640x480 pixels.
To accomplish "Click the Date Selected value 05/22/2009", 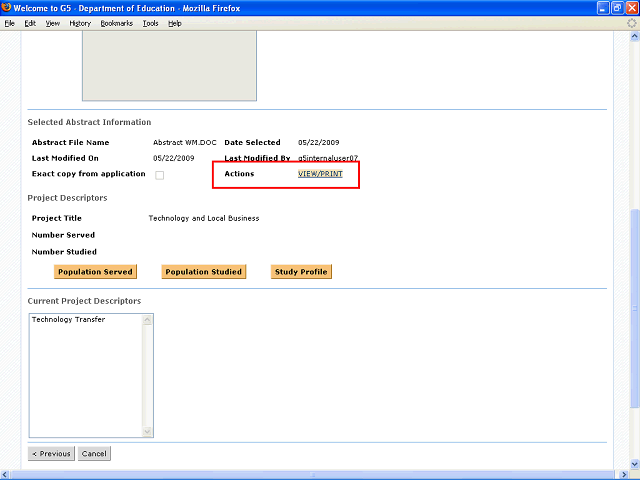I will coord(318,142).
